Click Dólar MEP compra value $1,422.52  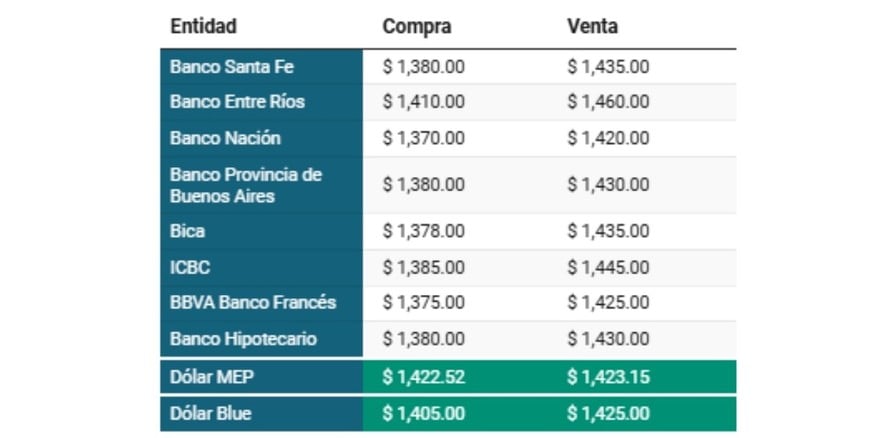[x=424, y=377]
